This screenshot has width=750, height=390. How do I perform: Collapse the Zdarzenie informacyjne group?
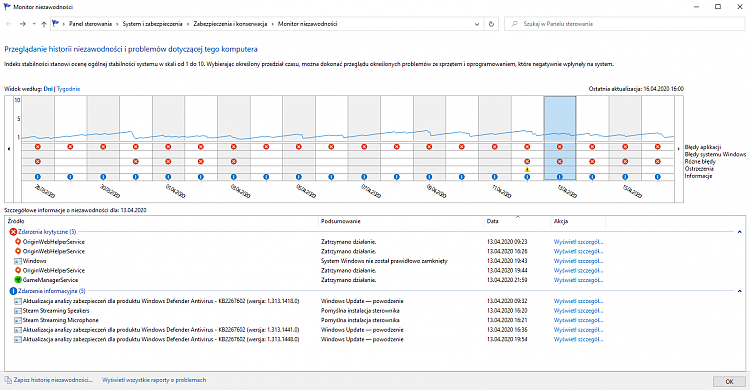coord(739,291)
